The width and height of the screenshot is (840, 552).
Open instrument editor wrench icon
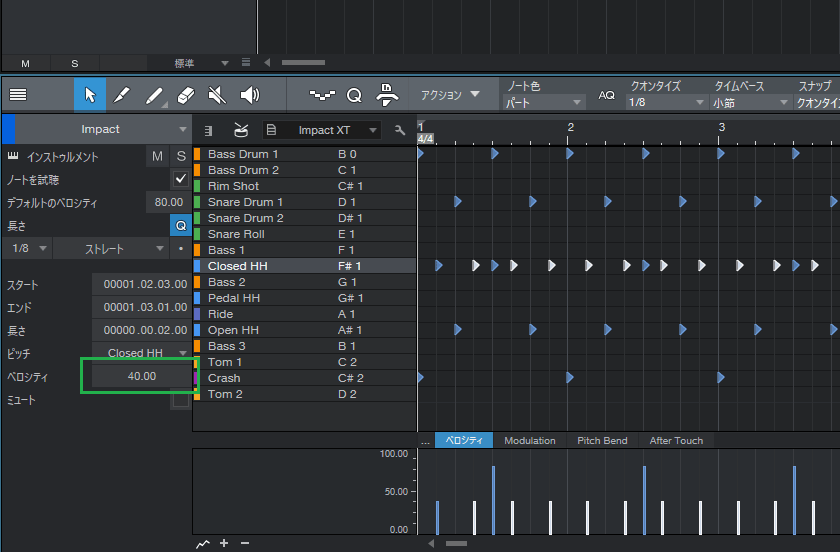(x=400, y=130)
